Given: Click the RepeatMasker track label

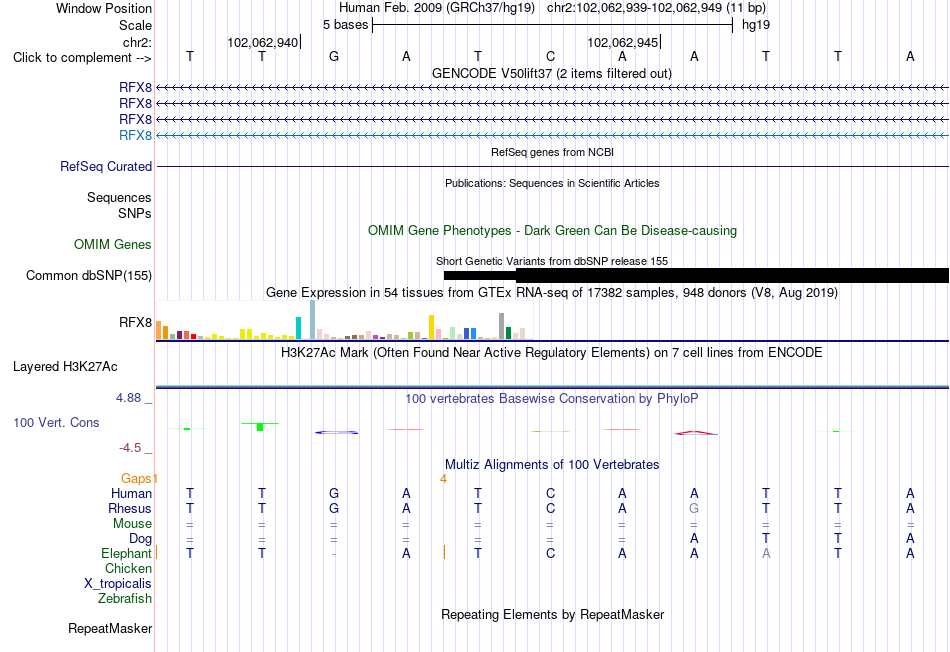Looking at the screenshot, I should (110, 628).
